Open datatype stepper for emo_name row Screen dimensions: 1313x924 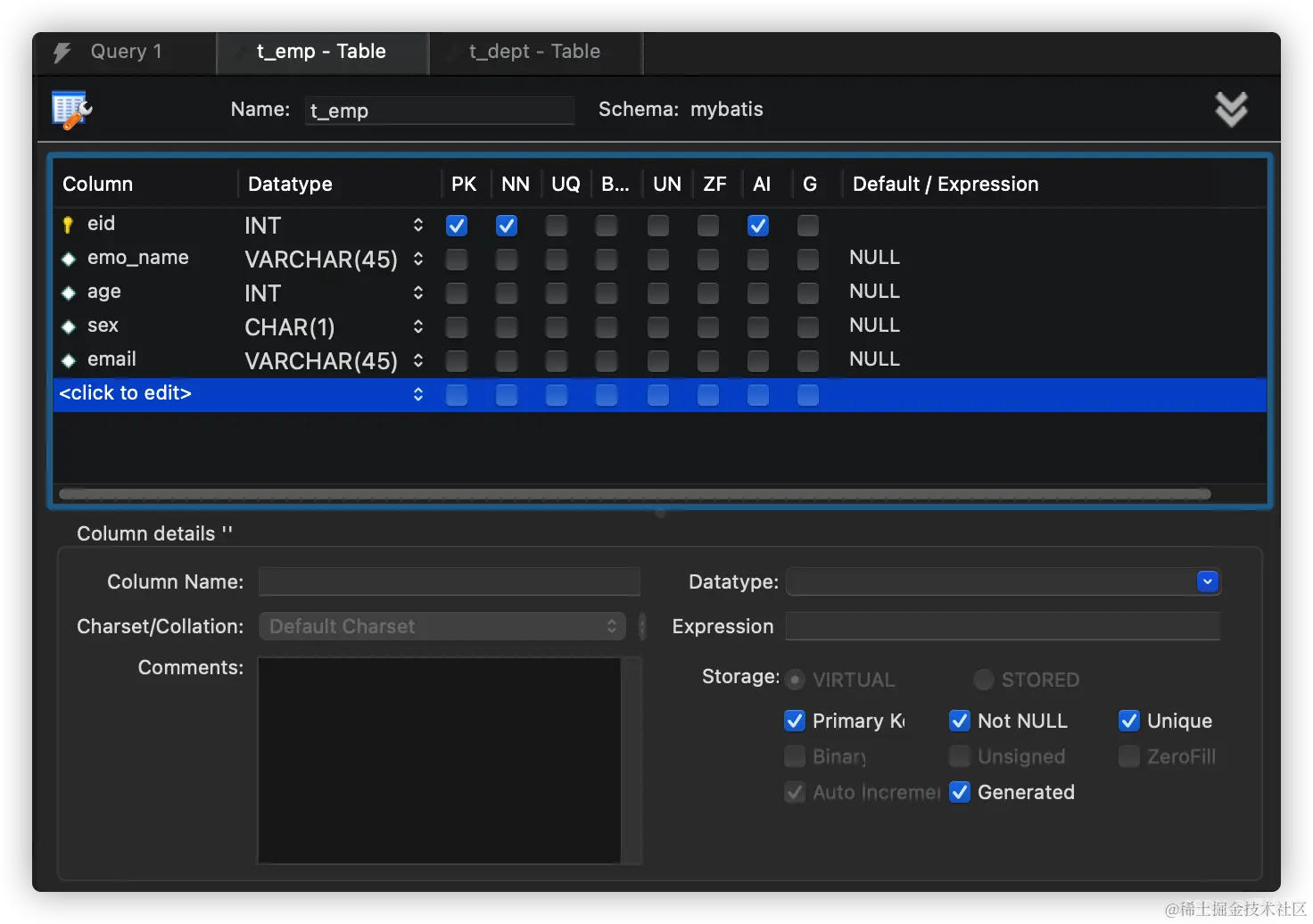(x=418, y=260)
